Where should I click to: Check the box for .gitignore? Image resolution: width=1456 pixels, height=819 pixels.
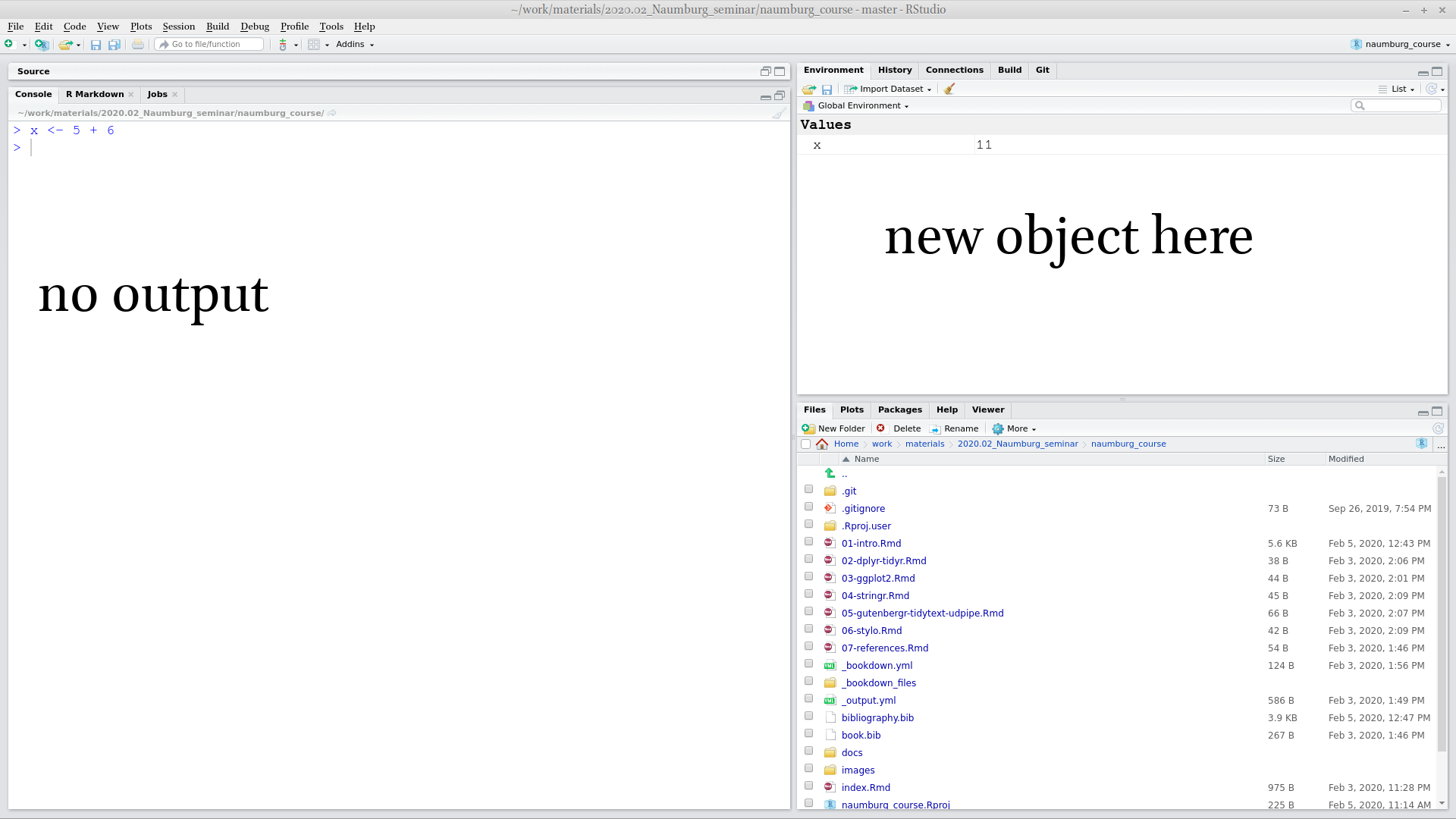pyautogui.click(x=808, y=507)
